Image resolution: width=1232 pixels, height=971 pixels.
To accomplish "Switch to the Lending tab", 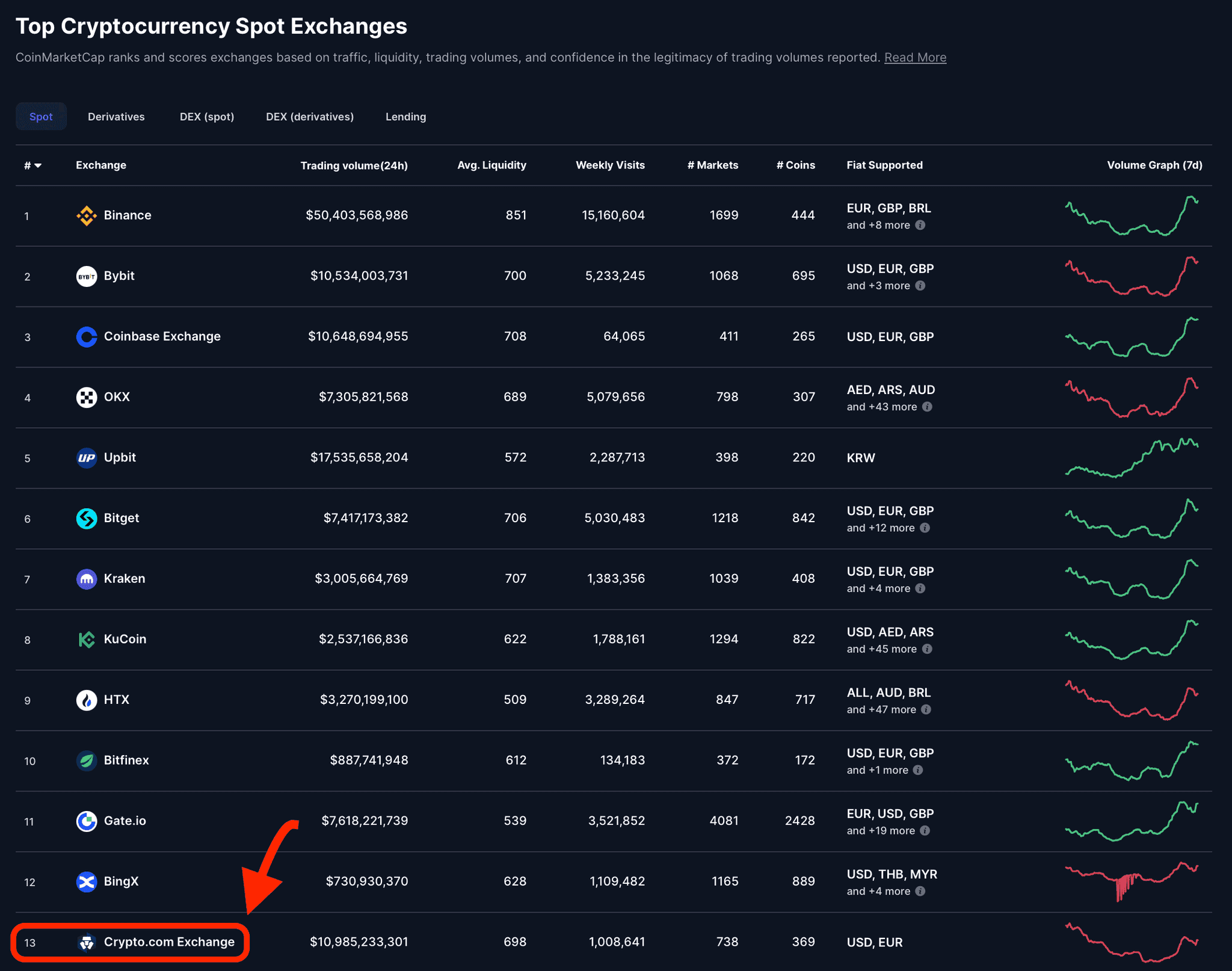I will (x=405, y=117).
